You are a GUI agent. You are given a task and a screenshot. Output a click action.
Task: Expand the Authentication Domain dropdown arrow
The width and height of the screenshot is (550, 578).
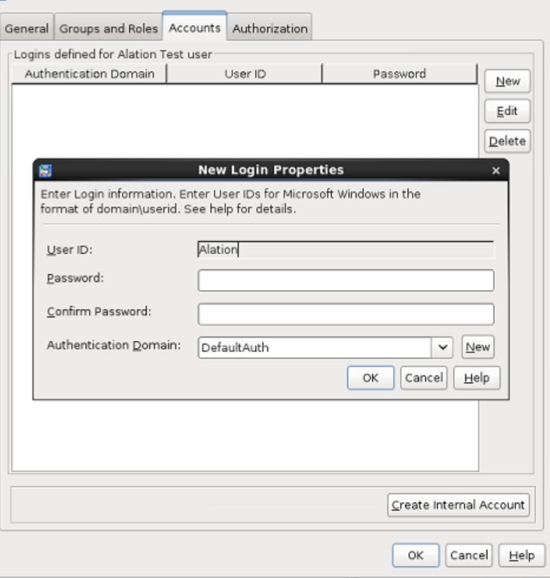click(443, 347)
